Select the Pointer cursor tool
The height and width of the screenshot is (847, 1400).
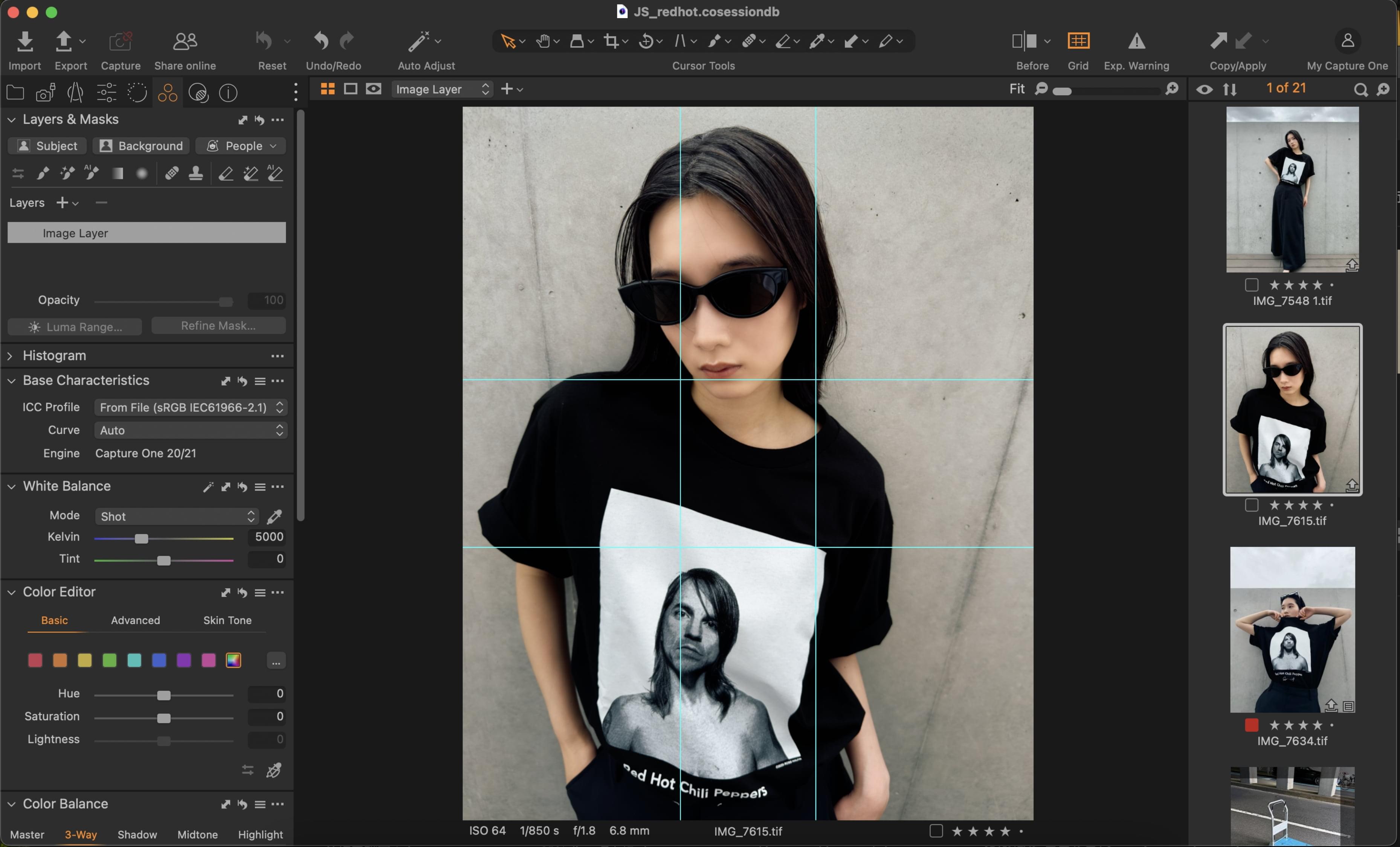(507, 41)
